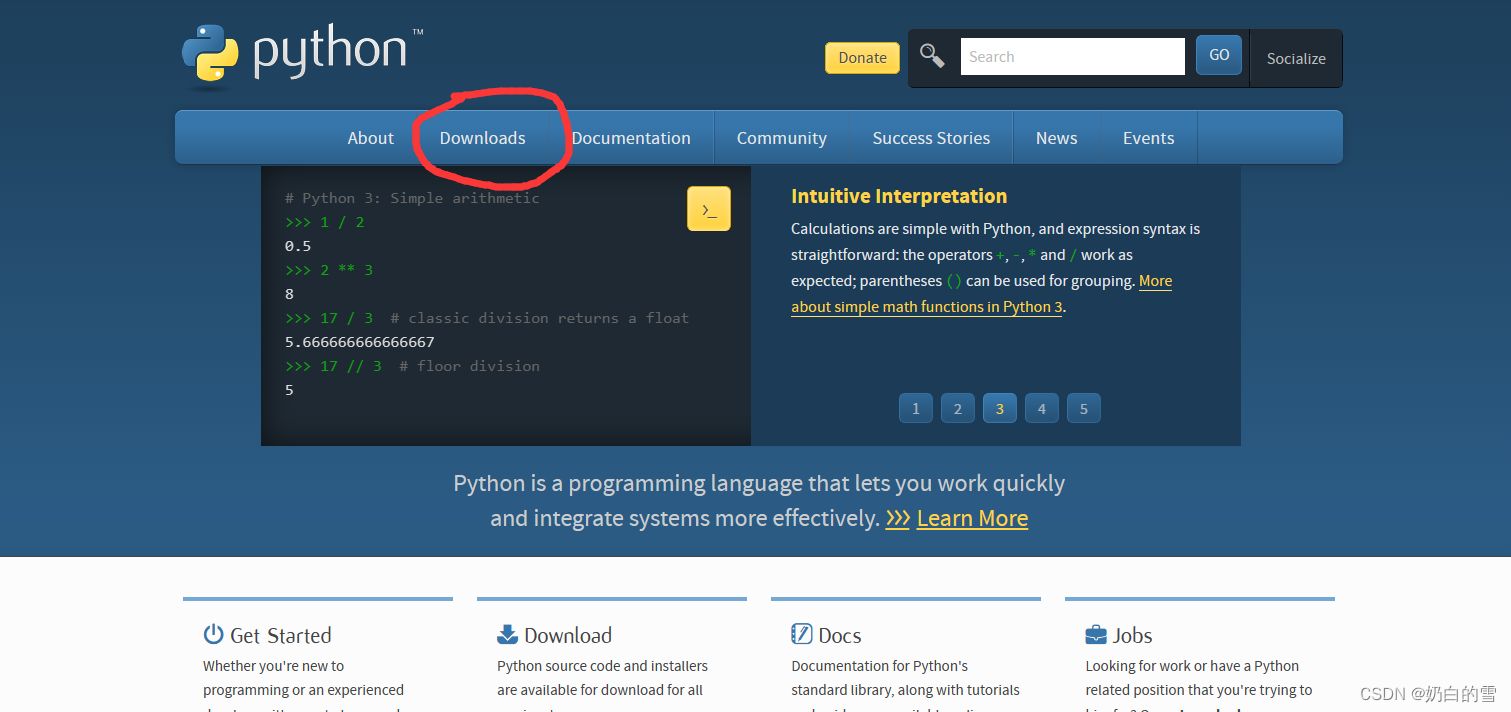Open the Downloads menu
Screen dimensions: 1511x712
pyautogui.click(x=483, y=138)
